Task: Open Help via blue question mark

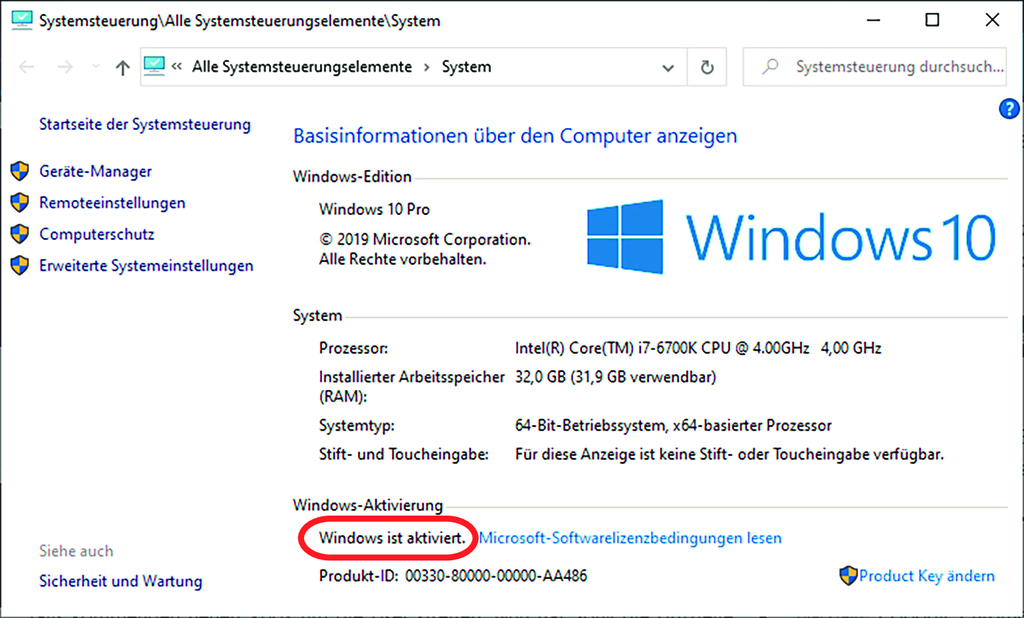Action: click(x=1009, y=109)
